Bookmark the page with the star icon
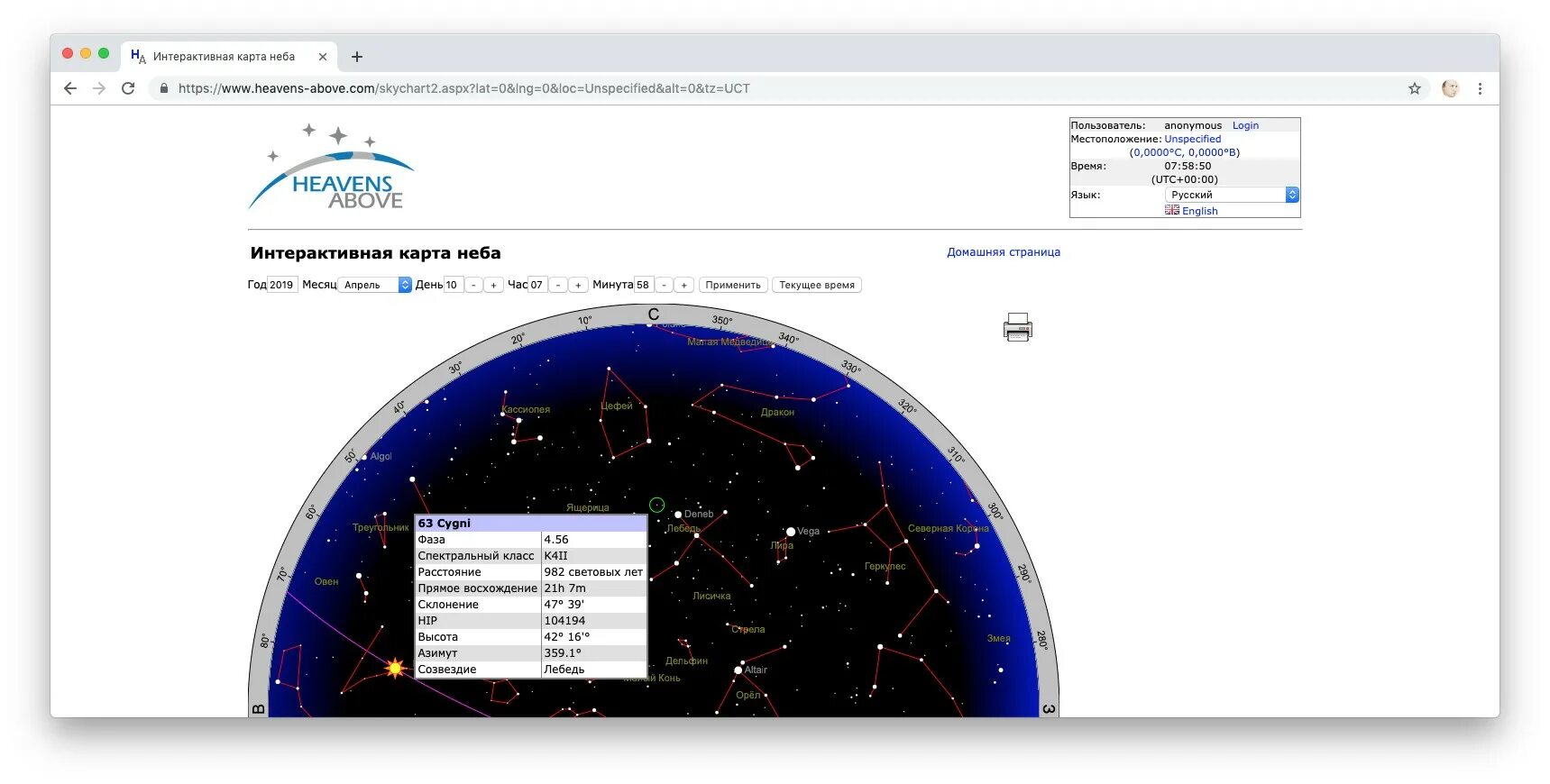1550x784 pixels. (1414, 88)
